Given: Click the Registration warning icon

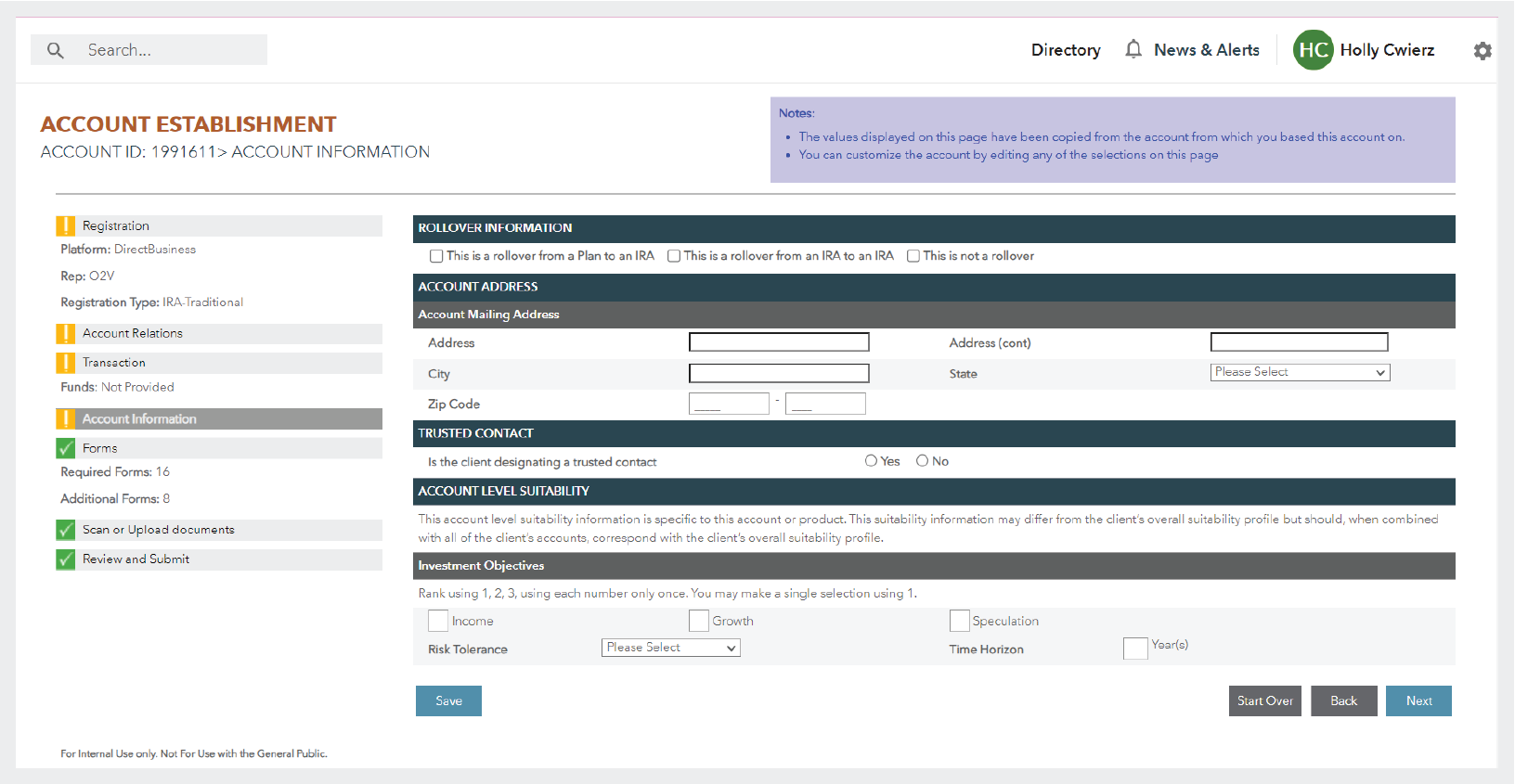Looking at the screenshot, I should pyautogui.click(x=66, y=225).
